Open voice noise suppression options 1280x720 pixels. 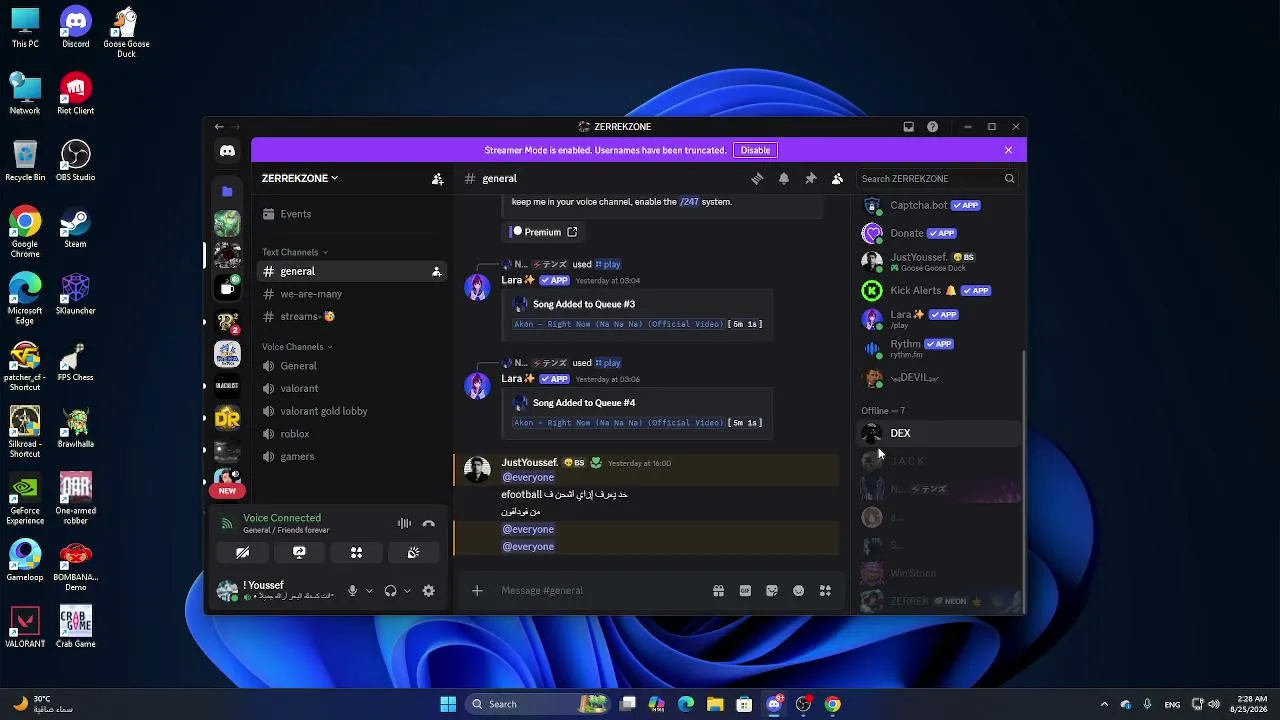tap(404, 524)
